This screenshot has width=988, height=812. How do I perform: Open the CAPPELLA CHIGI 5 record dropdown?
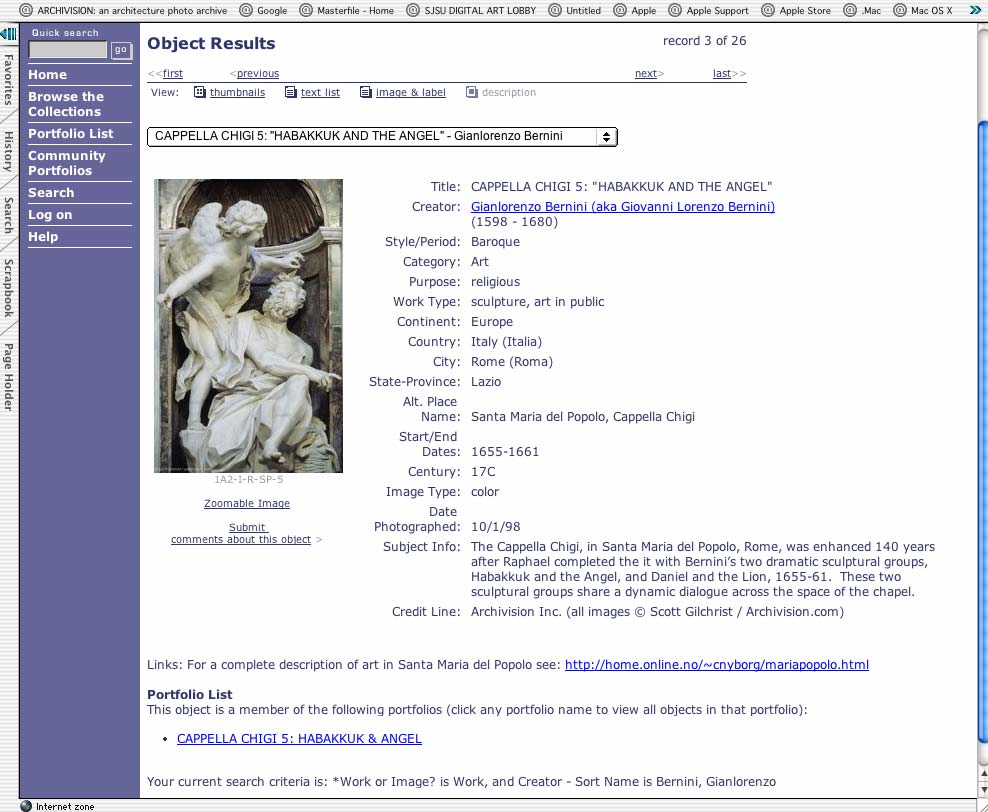[382, 137]
